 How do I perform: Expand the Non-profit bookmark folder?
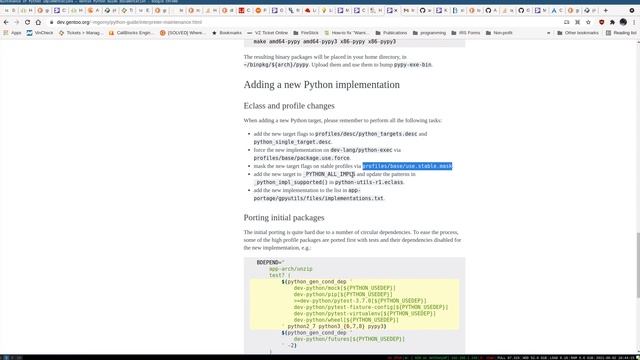click(x=499, y=33)
